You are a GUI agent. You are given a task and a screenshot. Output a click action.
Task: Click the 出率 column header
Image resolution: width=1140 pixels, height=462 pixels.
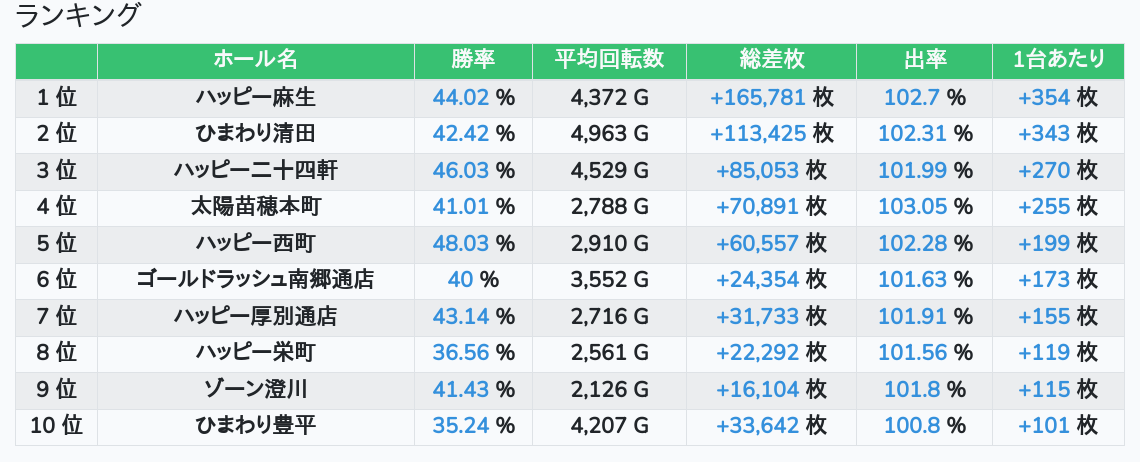click(x=924, y=60)
